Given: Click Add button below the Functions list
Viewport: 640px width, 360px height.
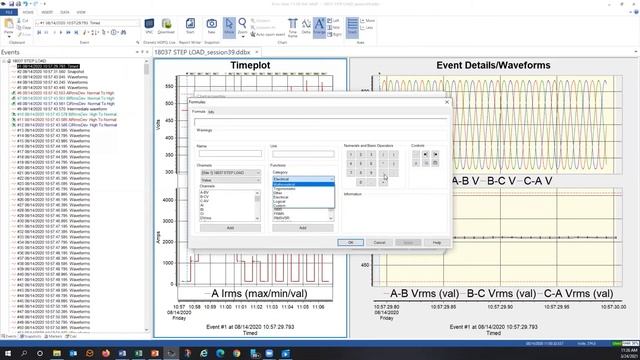Looking at the screenshot, I should [x=303, y=228].
